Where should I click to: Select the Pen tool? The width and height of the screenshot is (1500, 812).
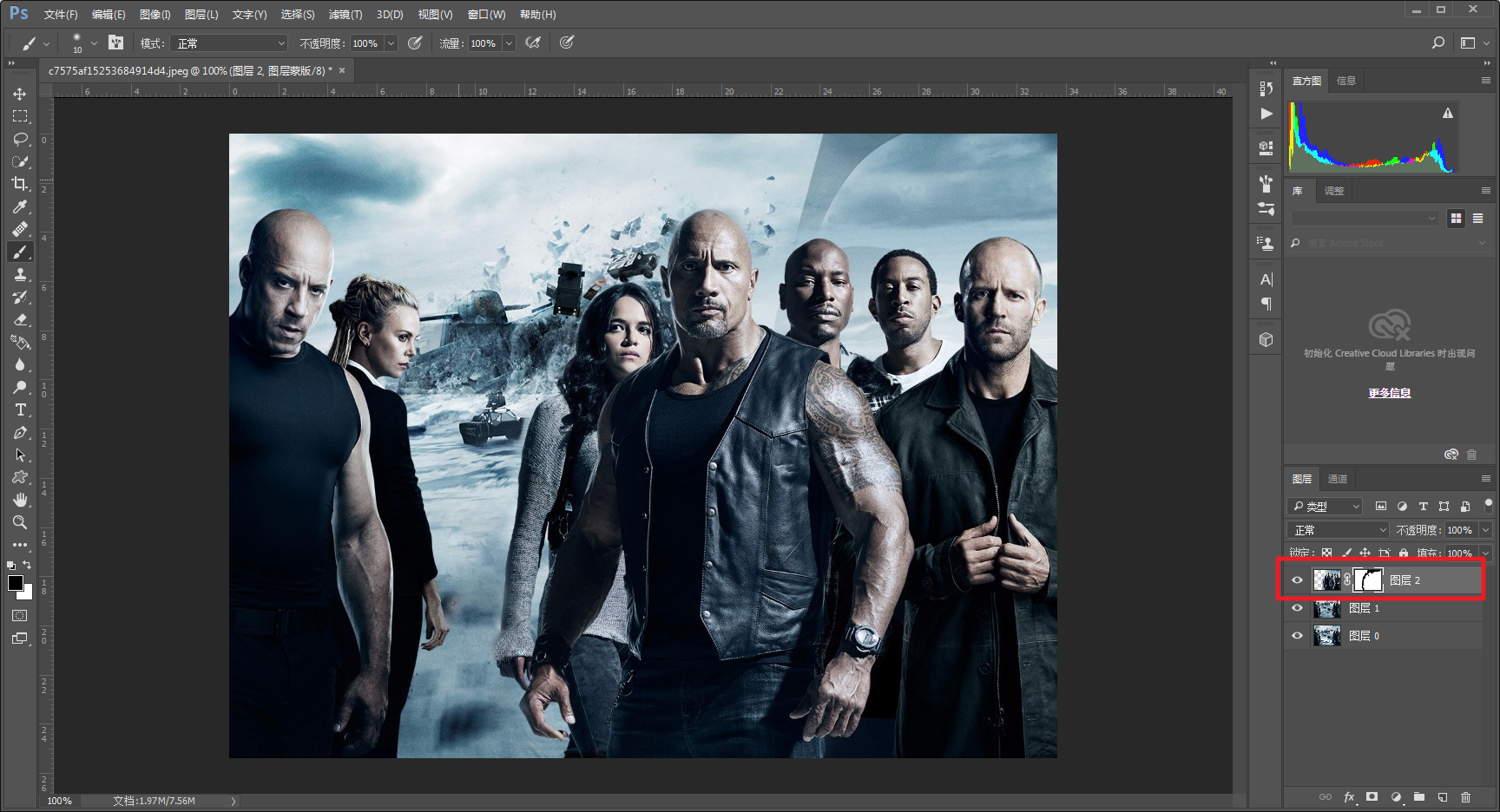coord(20,432)
